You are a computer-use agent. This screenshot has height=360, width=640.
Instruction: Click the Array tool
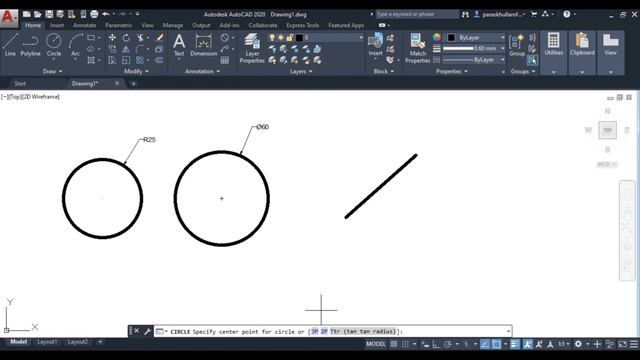pyautogui.click(x=140, y=60)
